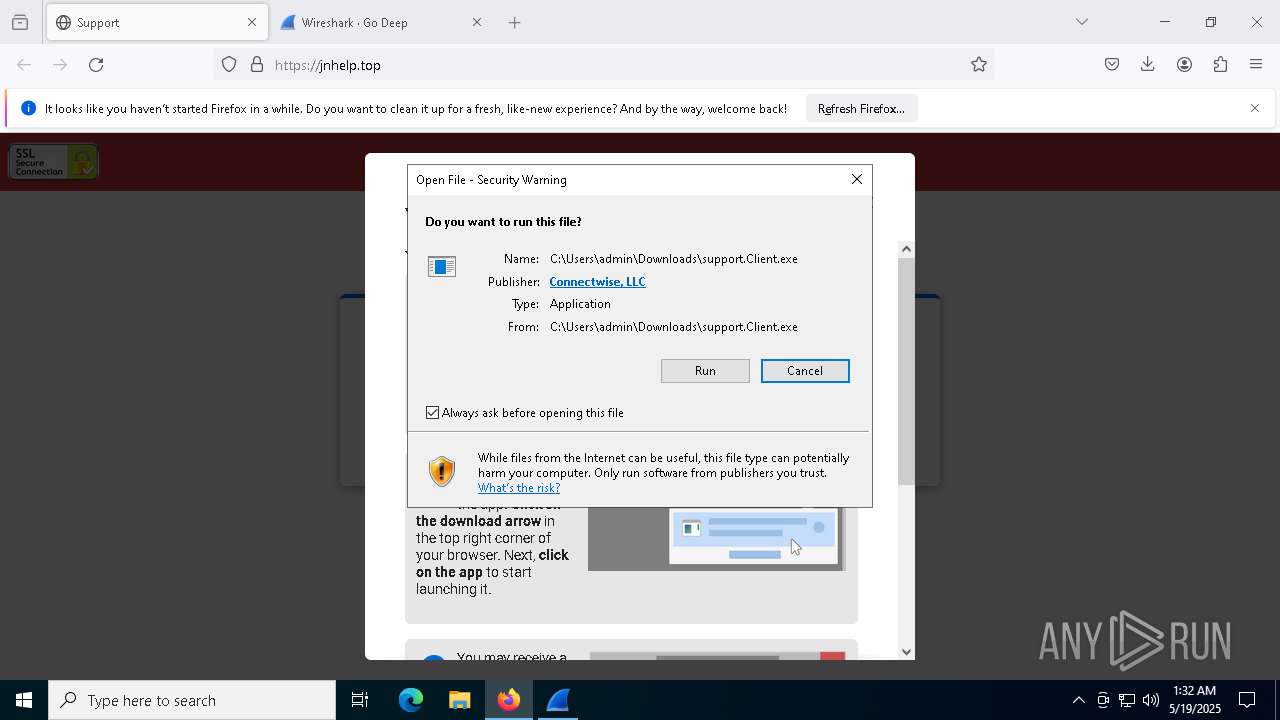Open the Connectwise, LLC publisher link

point(597,282)
